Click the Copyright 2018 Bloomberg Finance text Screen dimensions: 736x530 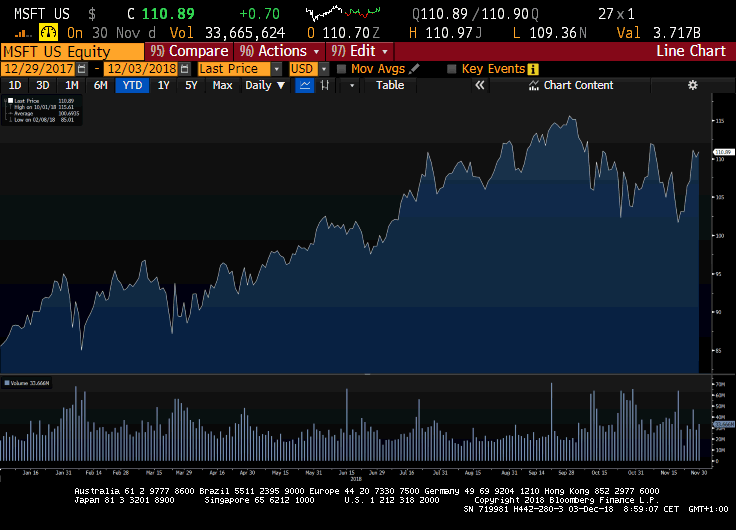pyautogui.click(x=567, y=500)
